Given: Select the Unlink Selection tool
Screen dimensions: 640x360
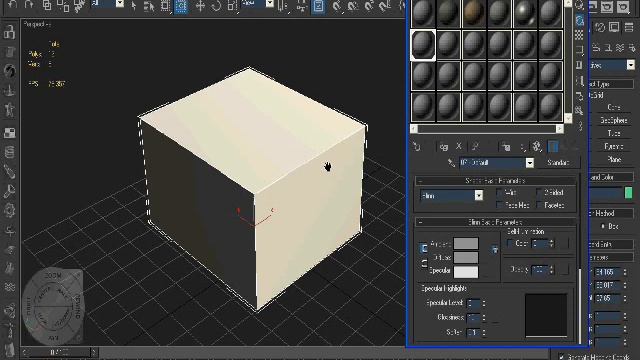Looking at the screenshot, I should click(63, 5).
